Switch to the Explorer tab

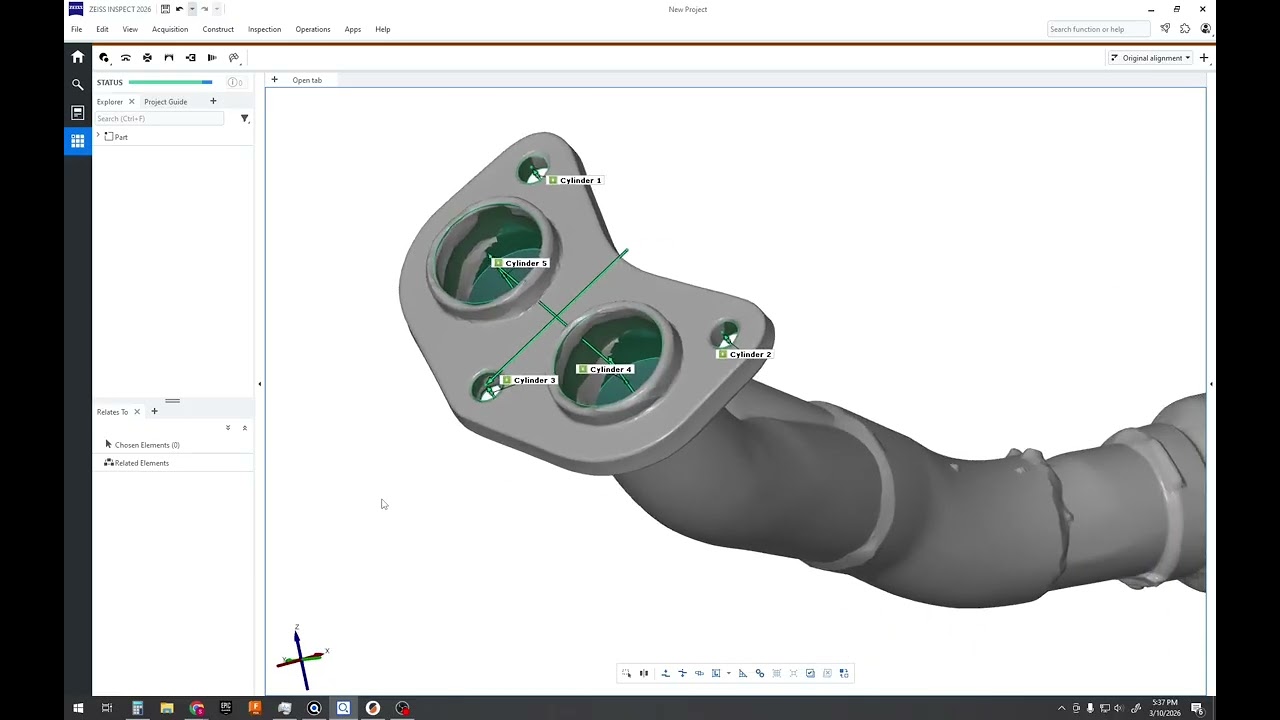(110, 102)
